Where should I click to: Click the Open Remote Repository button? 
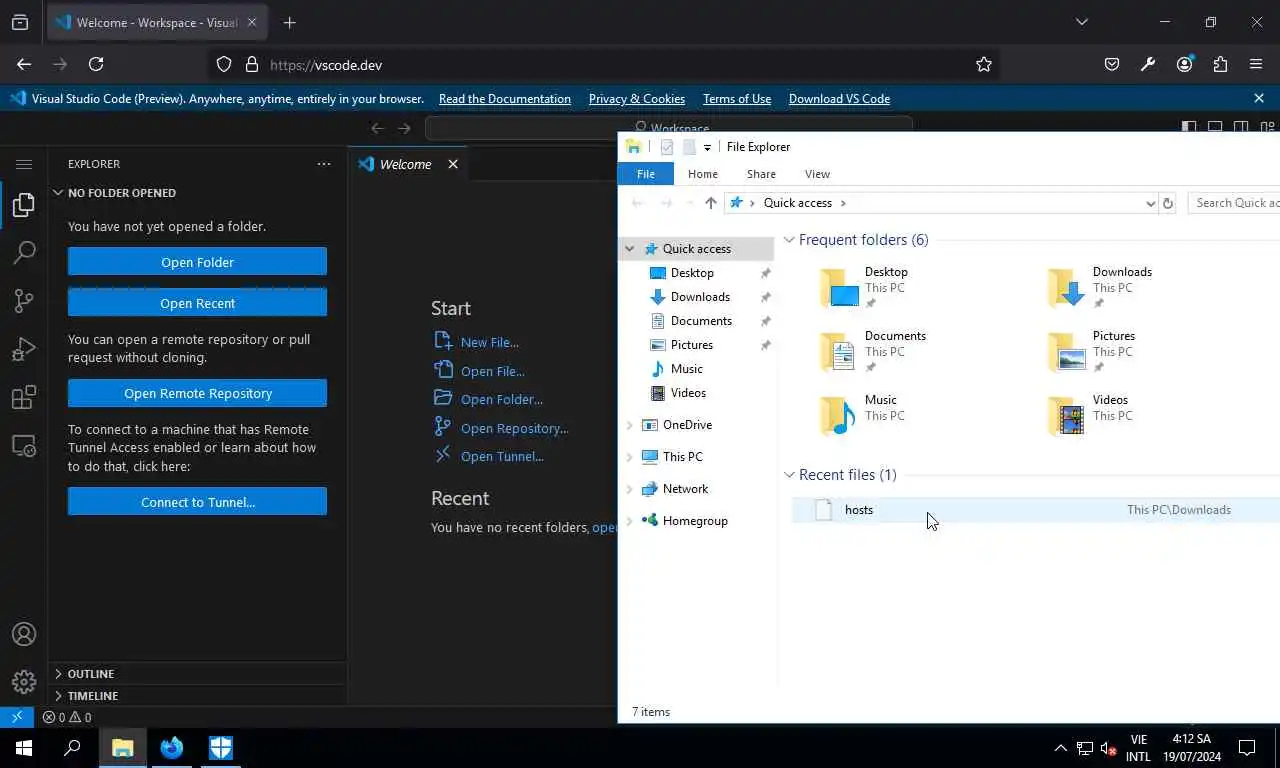(x=197, y=393)
